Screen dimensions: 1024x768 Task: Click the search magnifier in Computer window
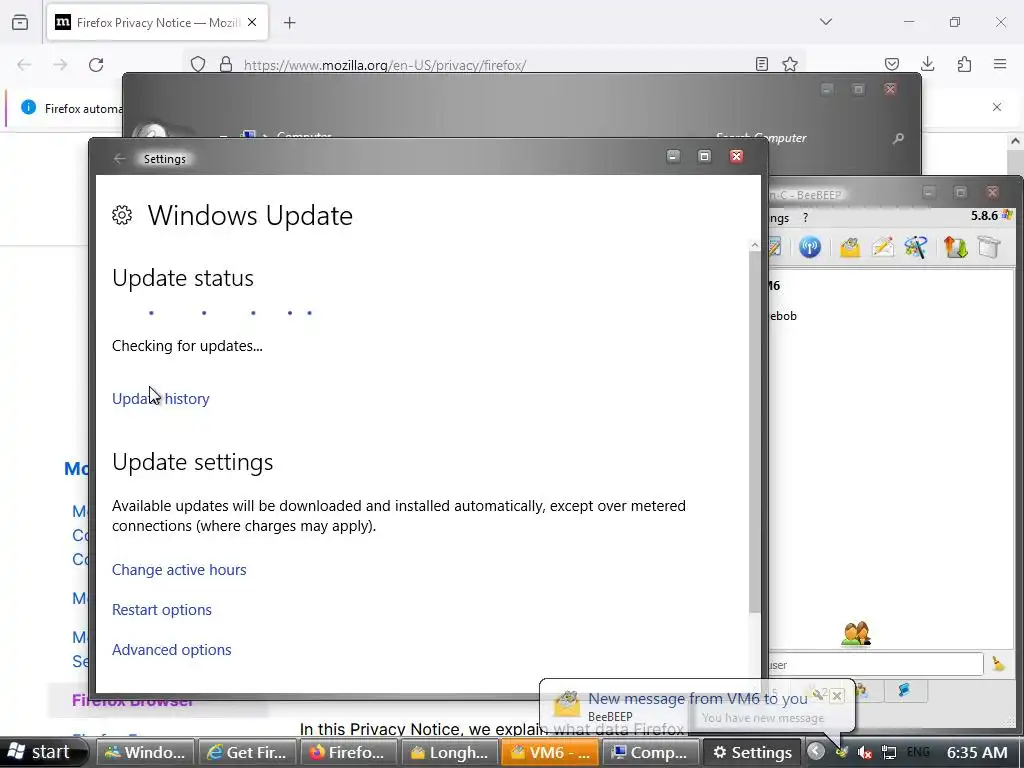[898, 138]
